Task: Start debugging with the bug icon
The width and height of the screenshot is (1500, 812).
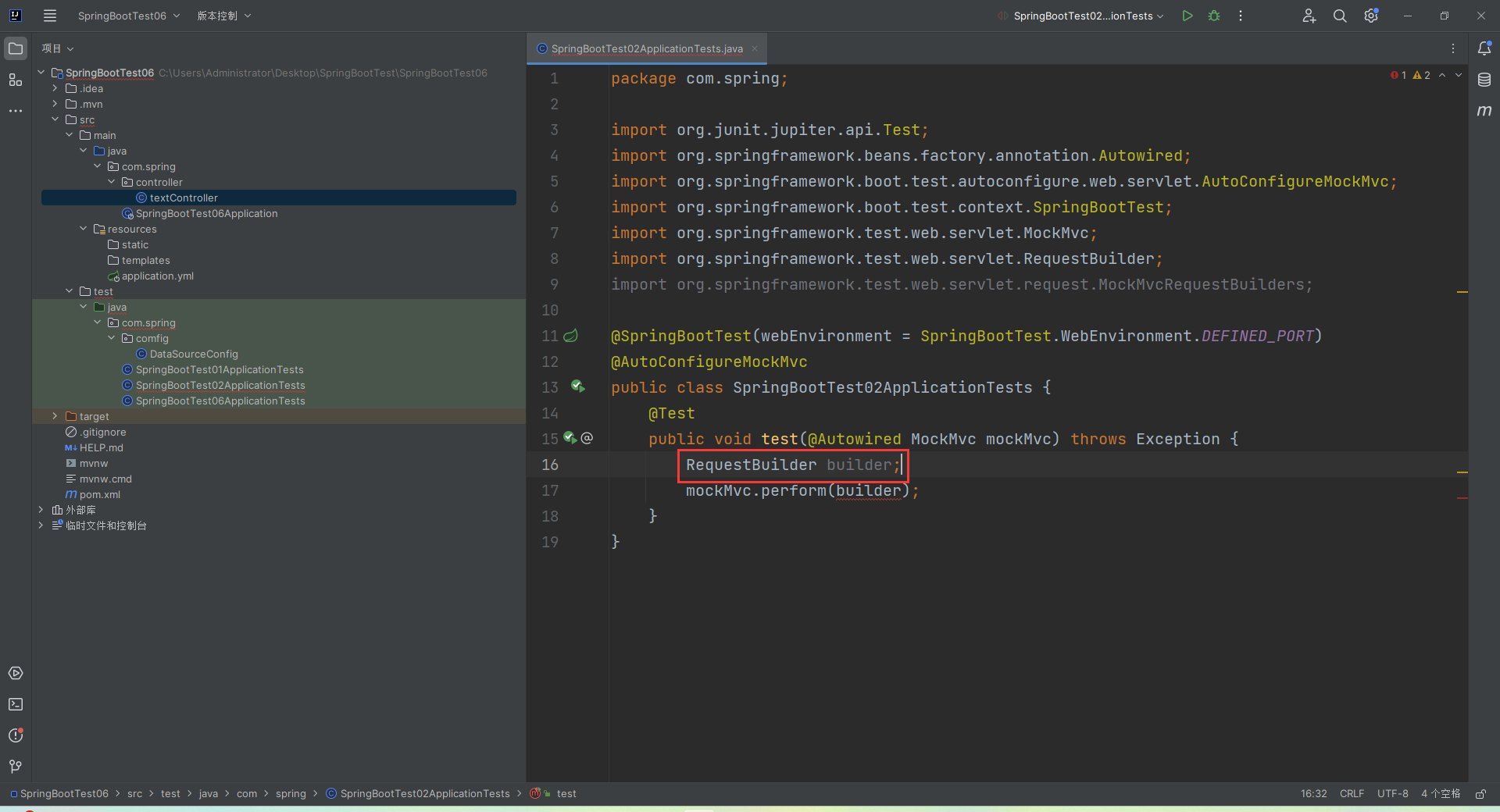Action: tap(1214, 16)
